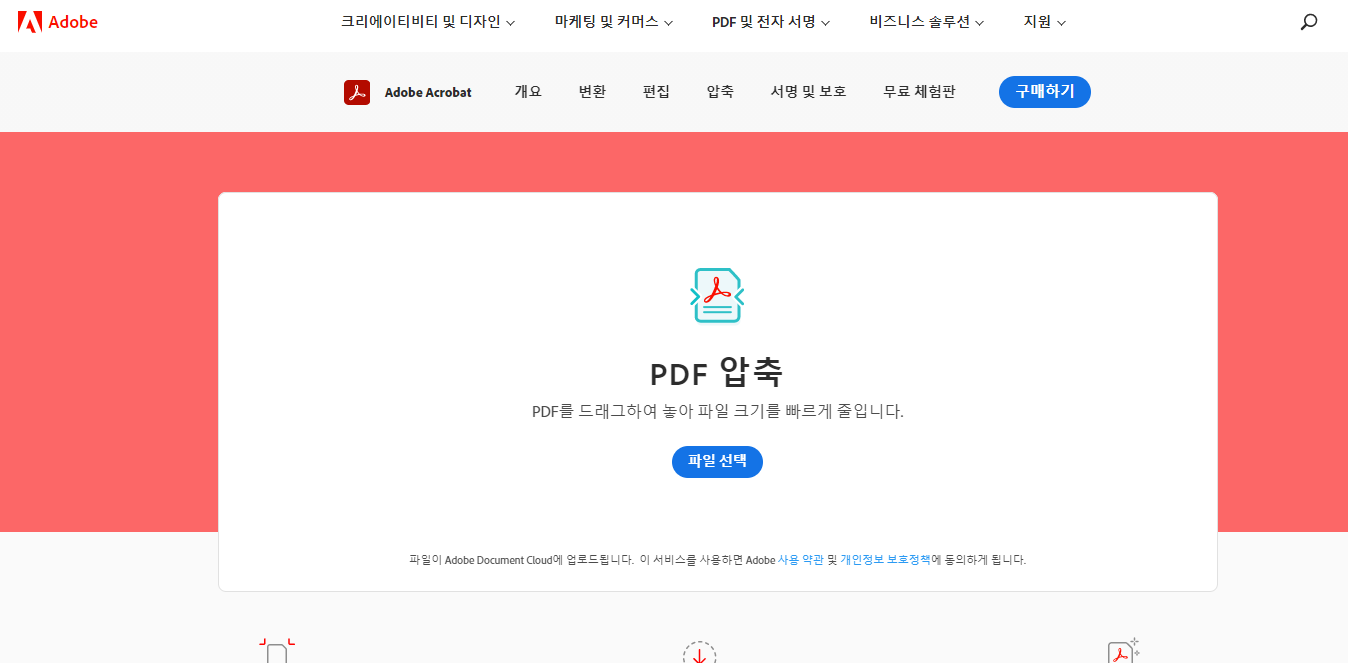Open the 사용 약관 link
Image resolution: width=1348 pixels, height=663 pixels.
801,560
